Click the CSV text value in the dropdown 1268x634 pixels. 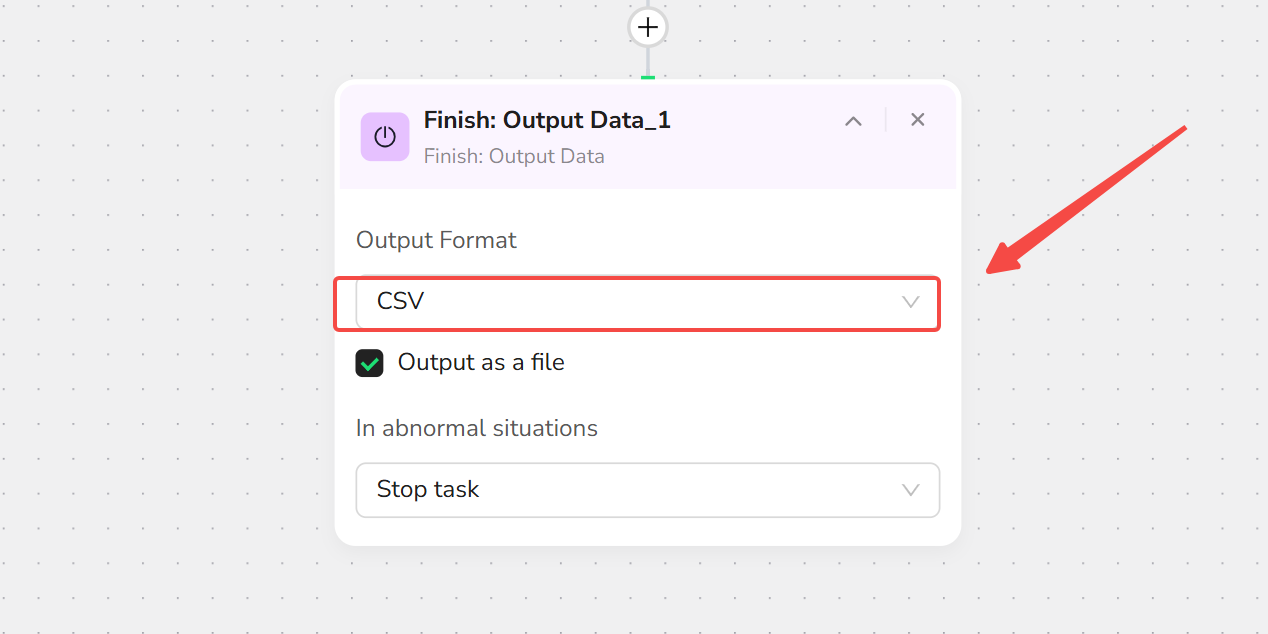pyautogui.click(x=400, y=301)
